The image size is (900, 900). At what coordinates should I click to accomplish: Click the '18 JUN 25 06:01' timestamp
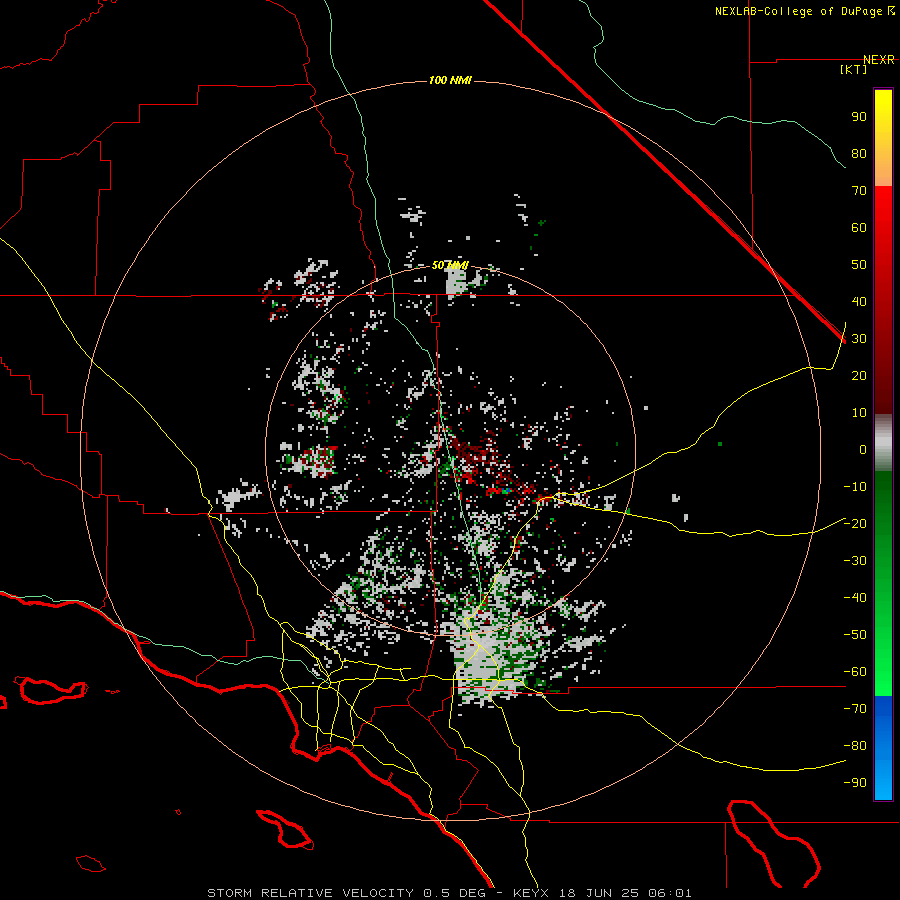click(x=626, y=893)
